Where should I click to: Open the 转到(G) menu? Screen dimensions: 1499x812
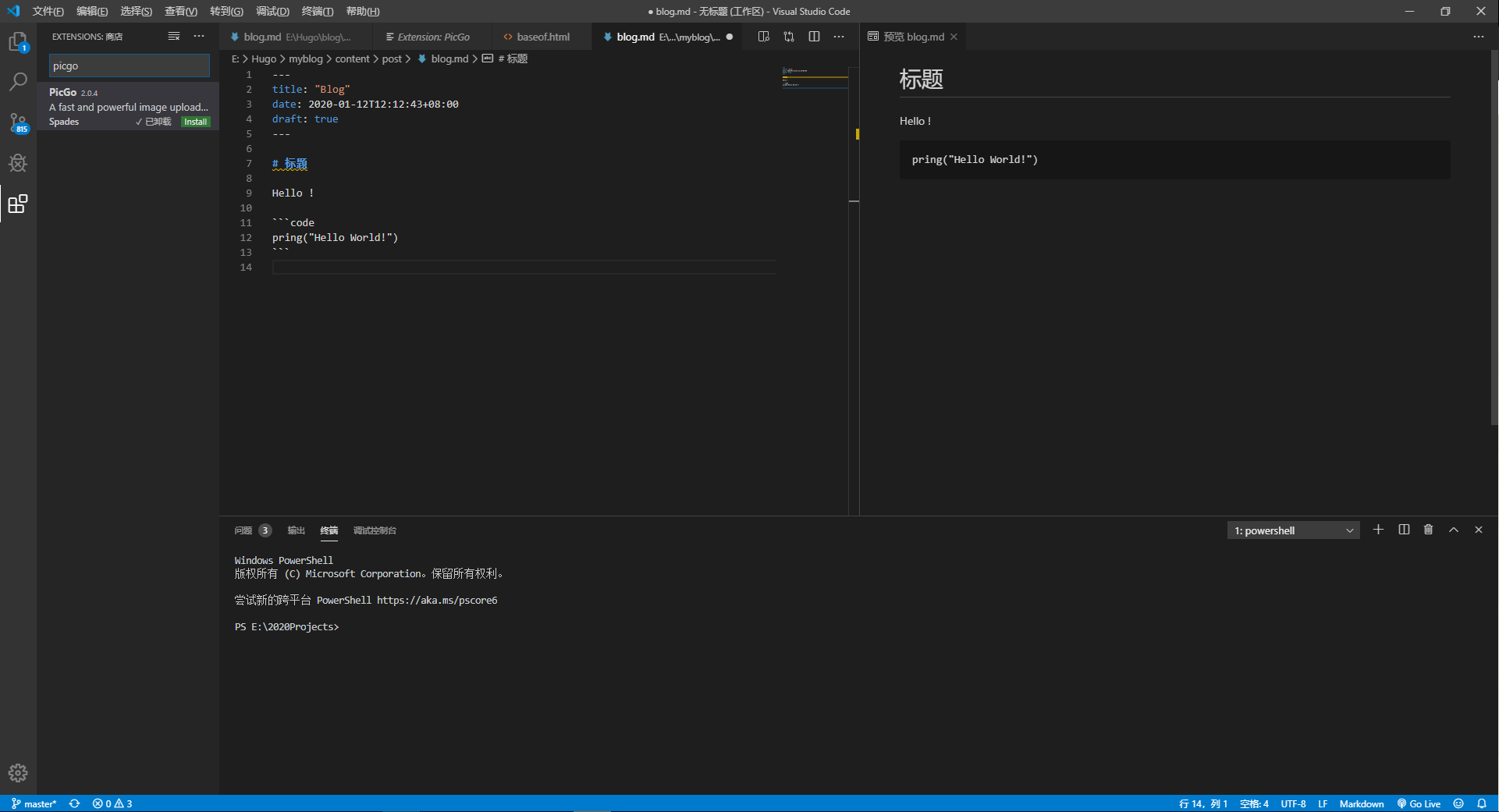pos(226,11)
